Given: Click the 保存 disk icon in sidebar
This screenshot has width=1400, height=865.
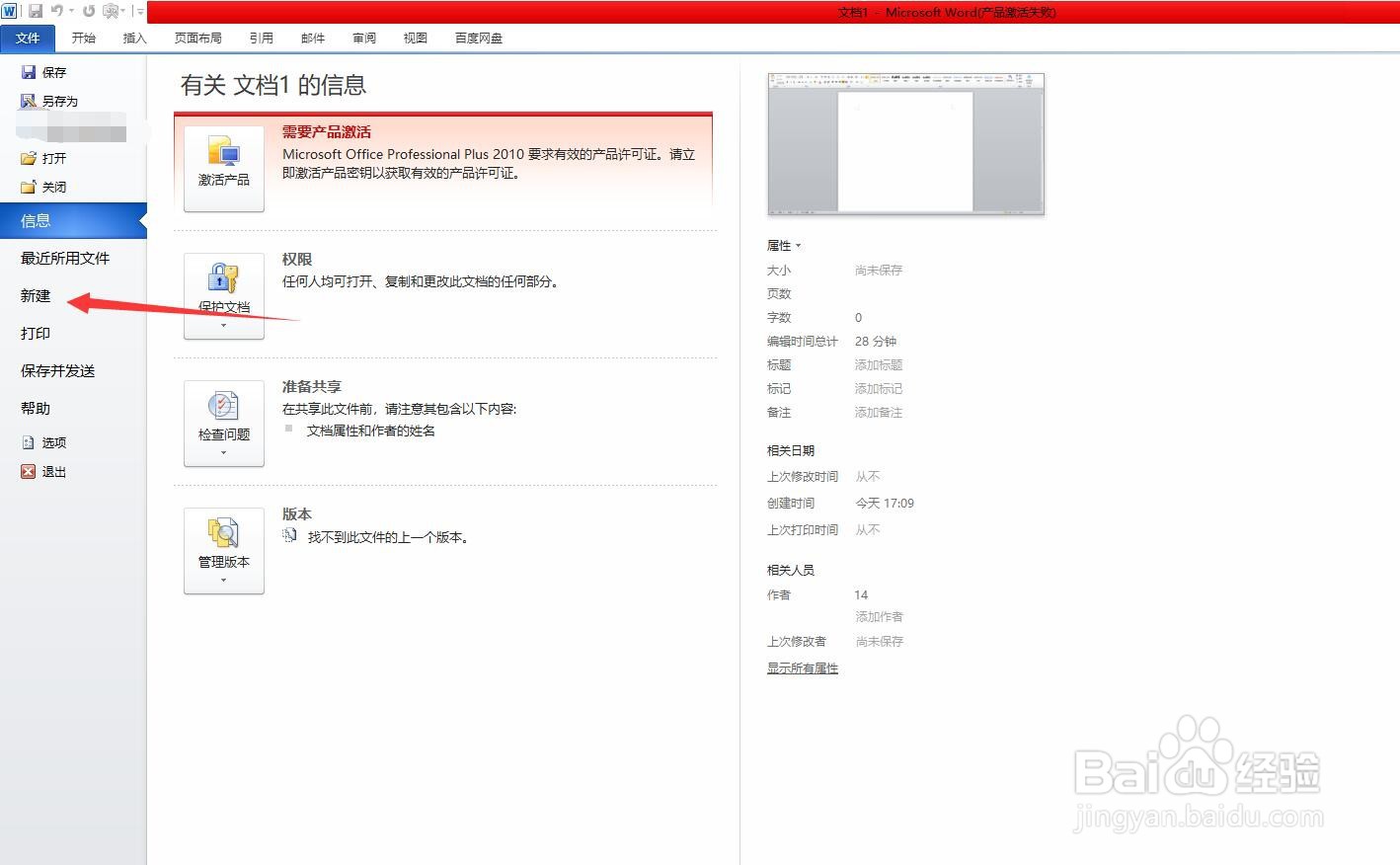Looking at the screenshot, I should (29, 72).
